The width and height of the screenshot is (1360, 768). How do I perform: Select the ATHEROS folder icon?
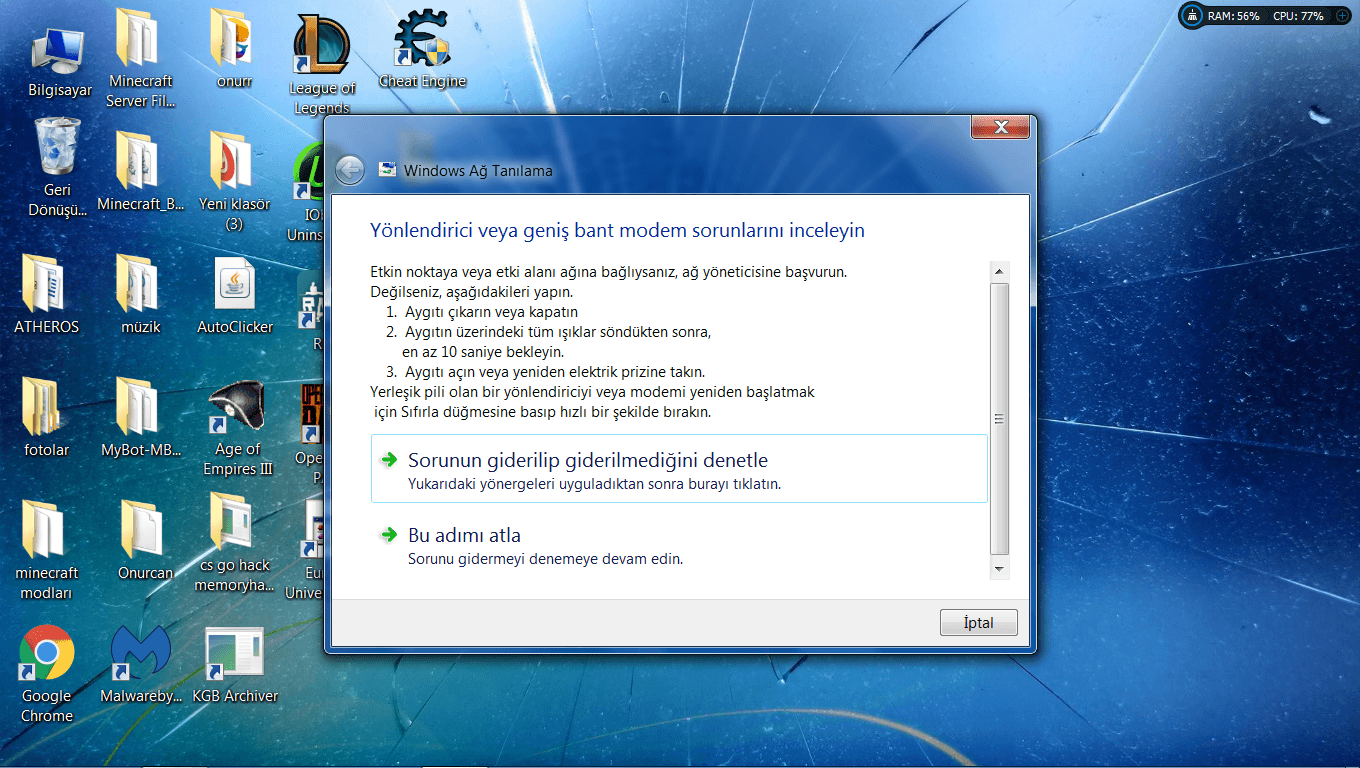(46, 293)
